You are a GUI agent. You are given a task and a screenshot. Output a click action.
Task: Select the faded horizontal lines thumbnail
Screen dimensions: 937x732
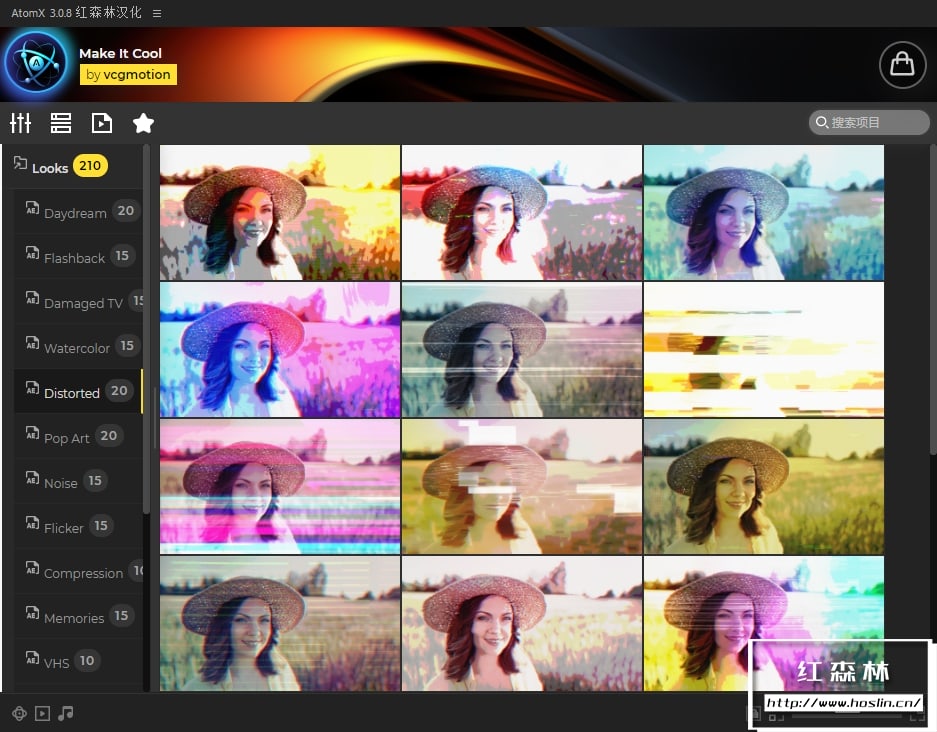pyautogui.click(x=280, y=624)
